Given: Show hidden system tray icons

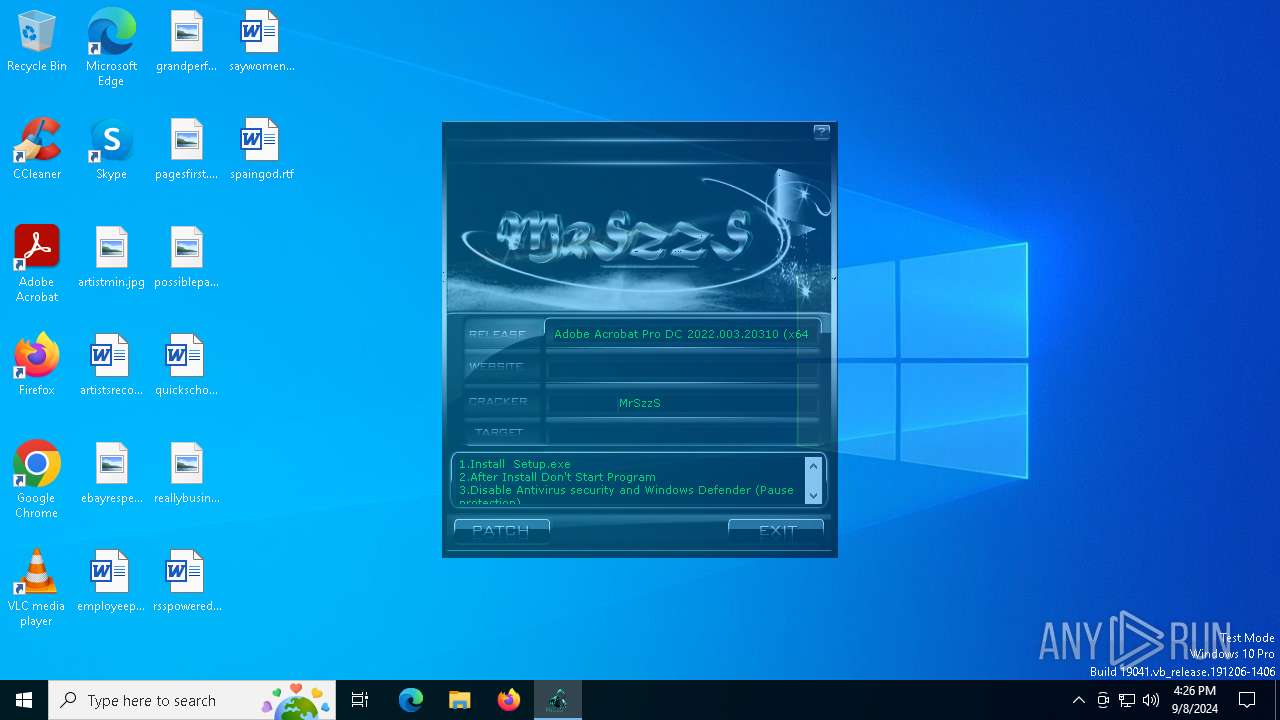Looking at the screenshot, I should [1078, 700].
